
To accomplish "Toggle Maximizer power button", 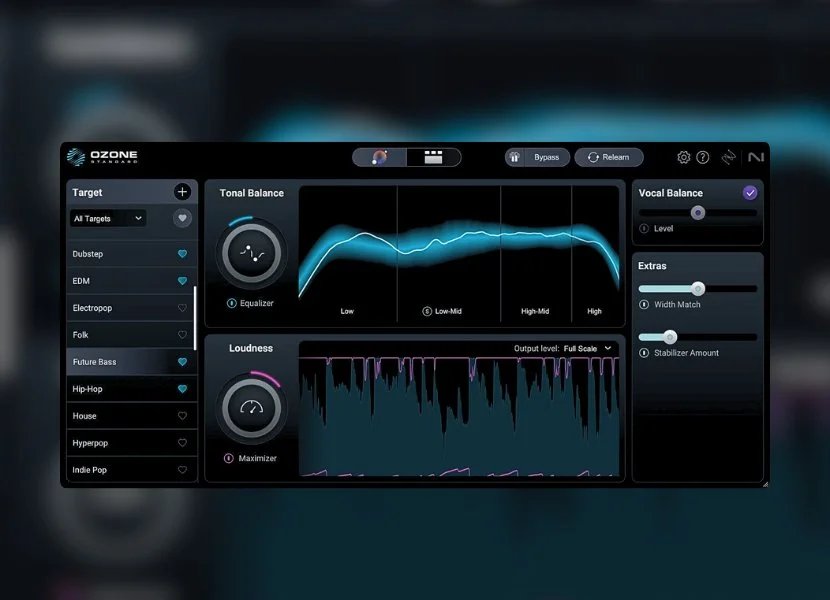I will [229, 458].
